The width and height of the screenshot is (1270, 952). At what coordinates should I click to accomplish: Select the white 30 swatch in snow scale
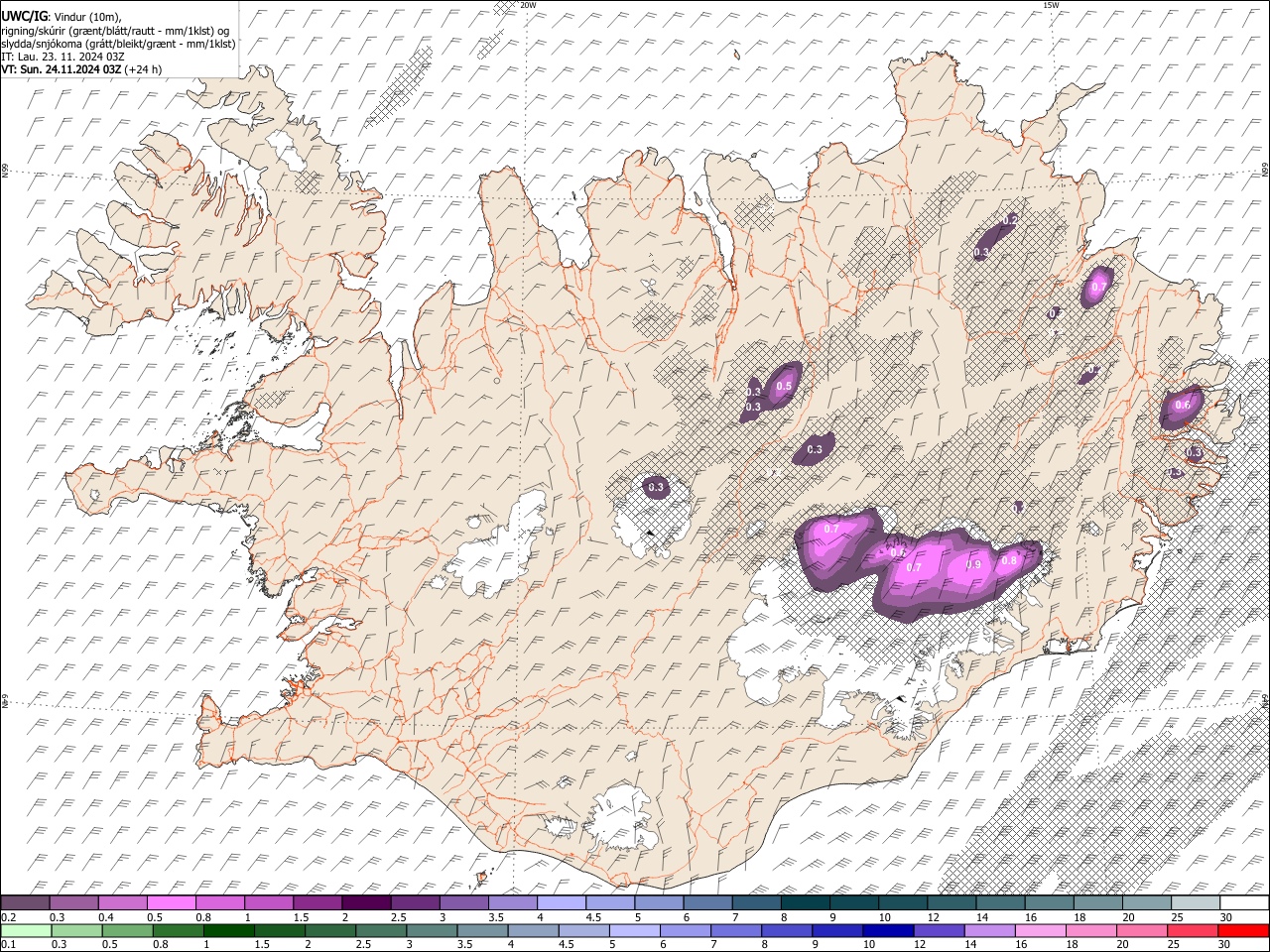click(1245, 903)
